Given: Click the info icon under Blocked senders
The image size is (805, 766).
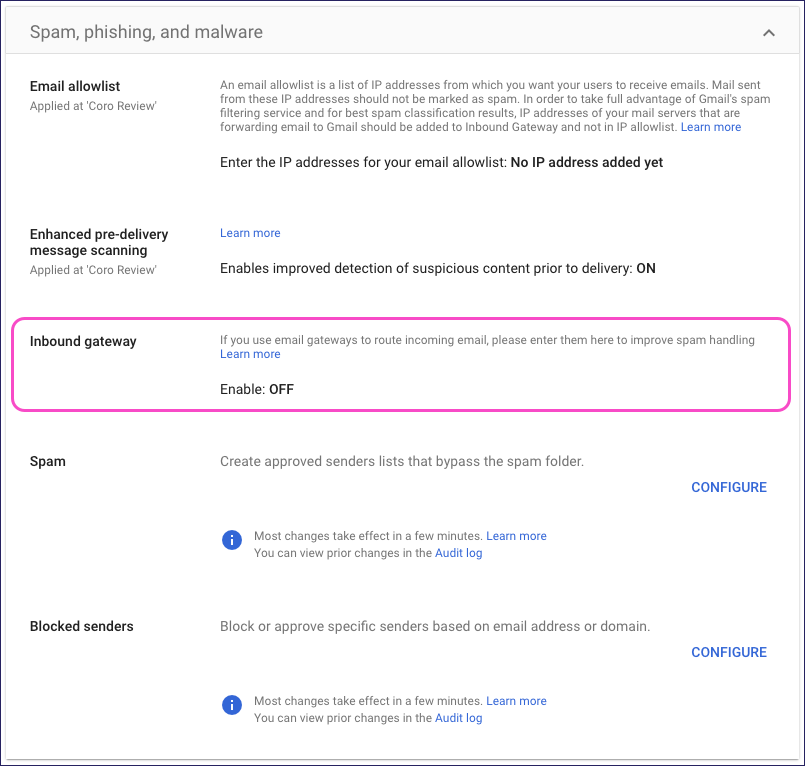Looking at the screenshot, I should 231,706.
